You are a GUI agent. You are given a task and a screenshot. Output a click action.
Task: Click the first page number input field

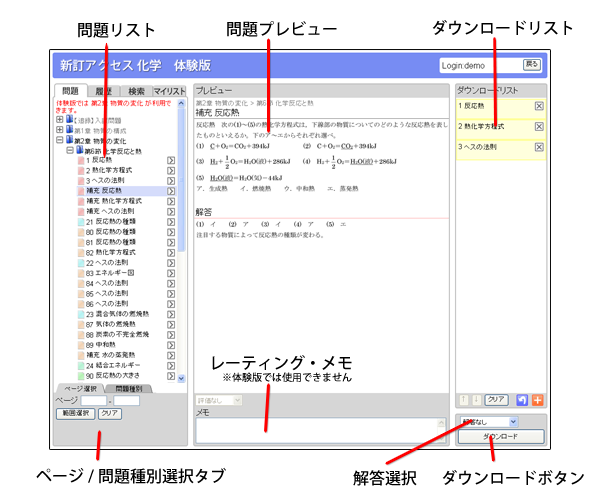tap(94, 401)
